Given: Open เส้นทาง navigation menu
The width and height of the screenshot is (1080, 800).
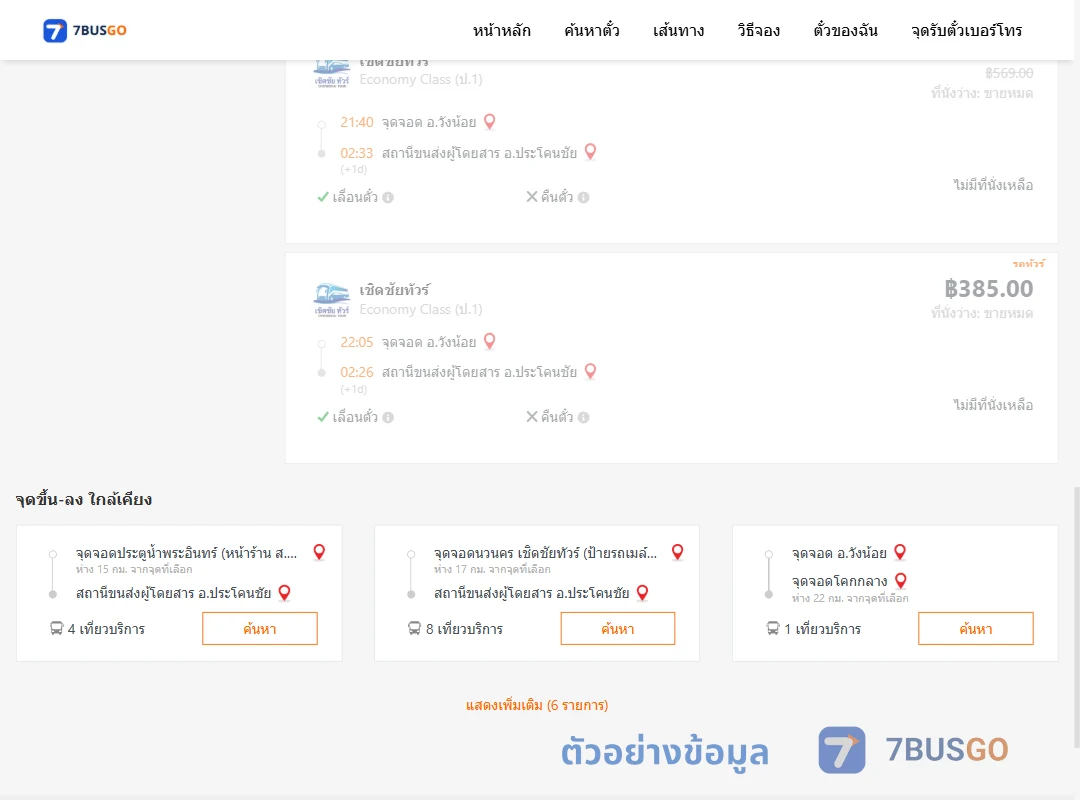Looking at the screenshot, I should (678, 30).
